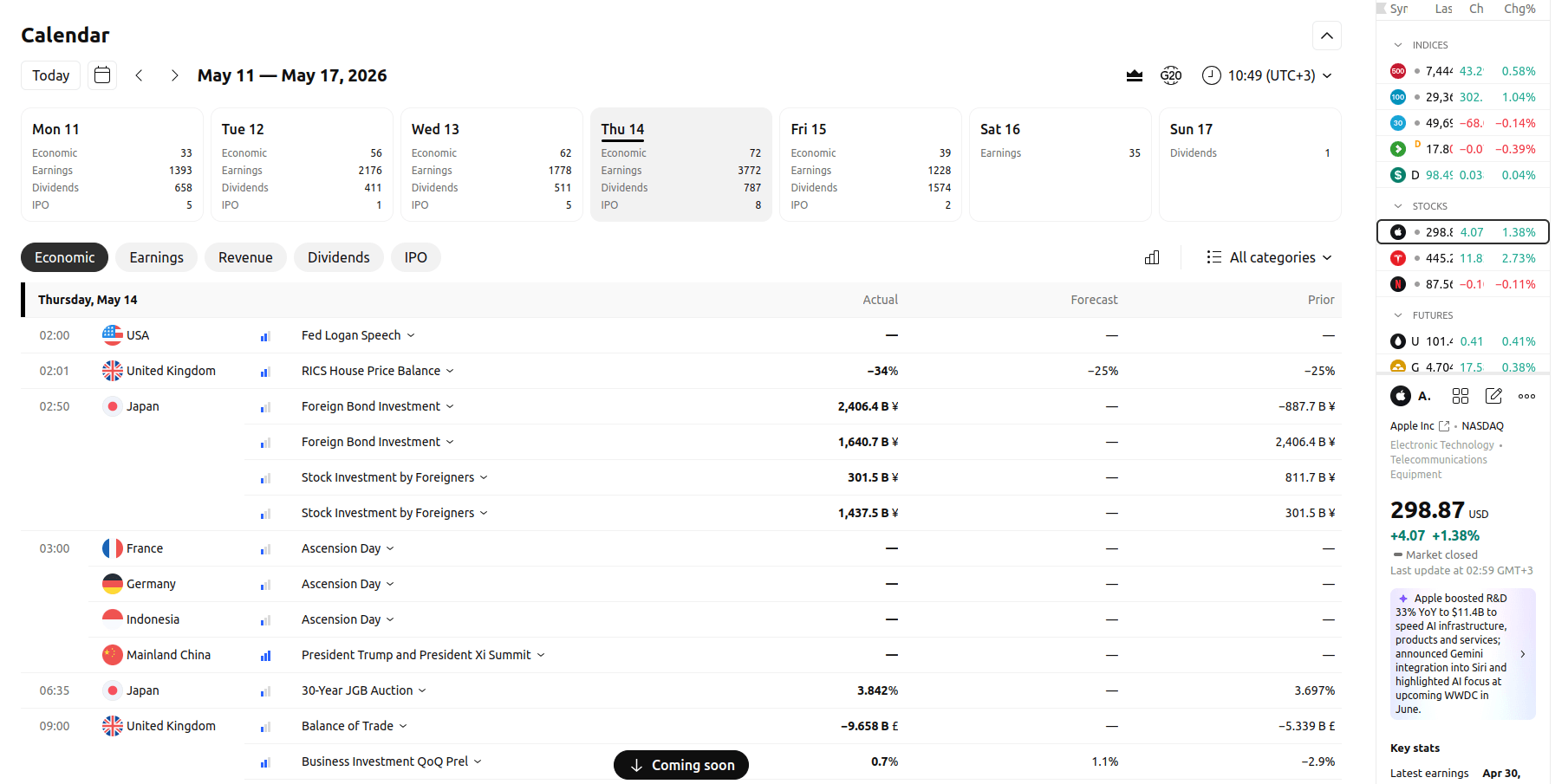This screenshot has width=1555, height=784.
Task: Click the France flag icon
Action: 113,548
